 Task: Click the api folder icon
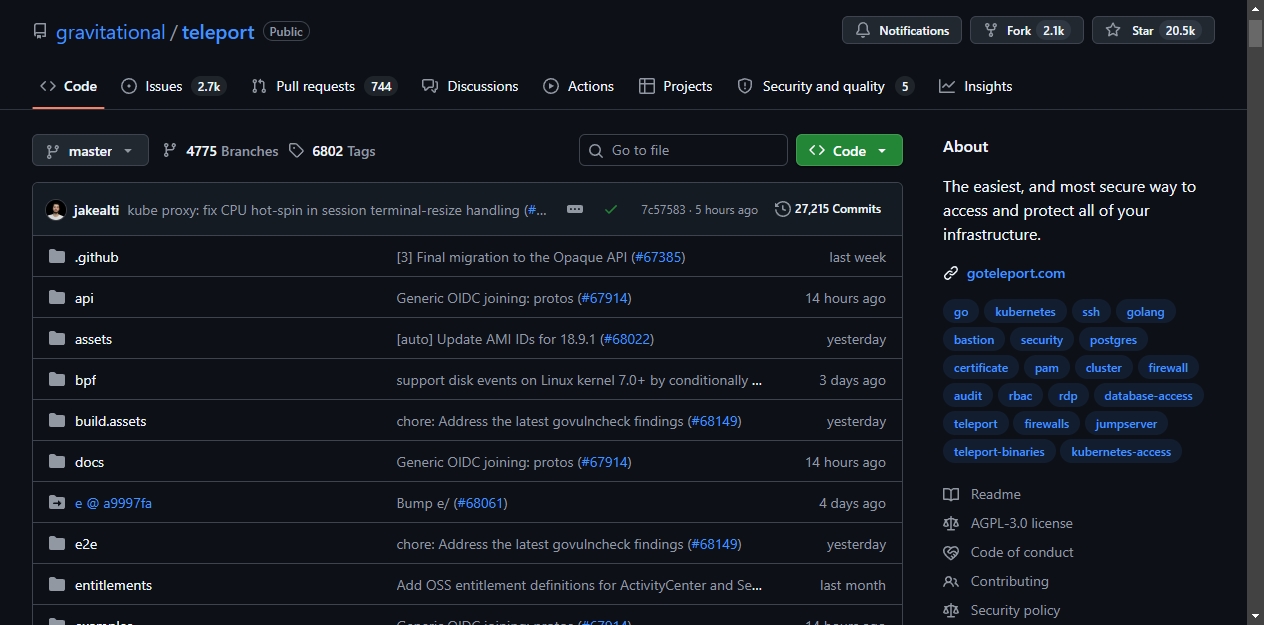pyautogui.click(x=57, y=298)
